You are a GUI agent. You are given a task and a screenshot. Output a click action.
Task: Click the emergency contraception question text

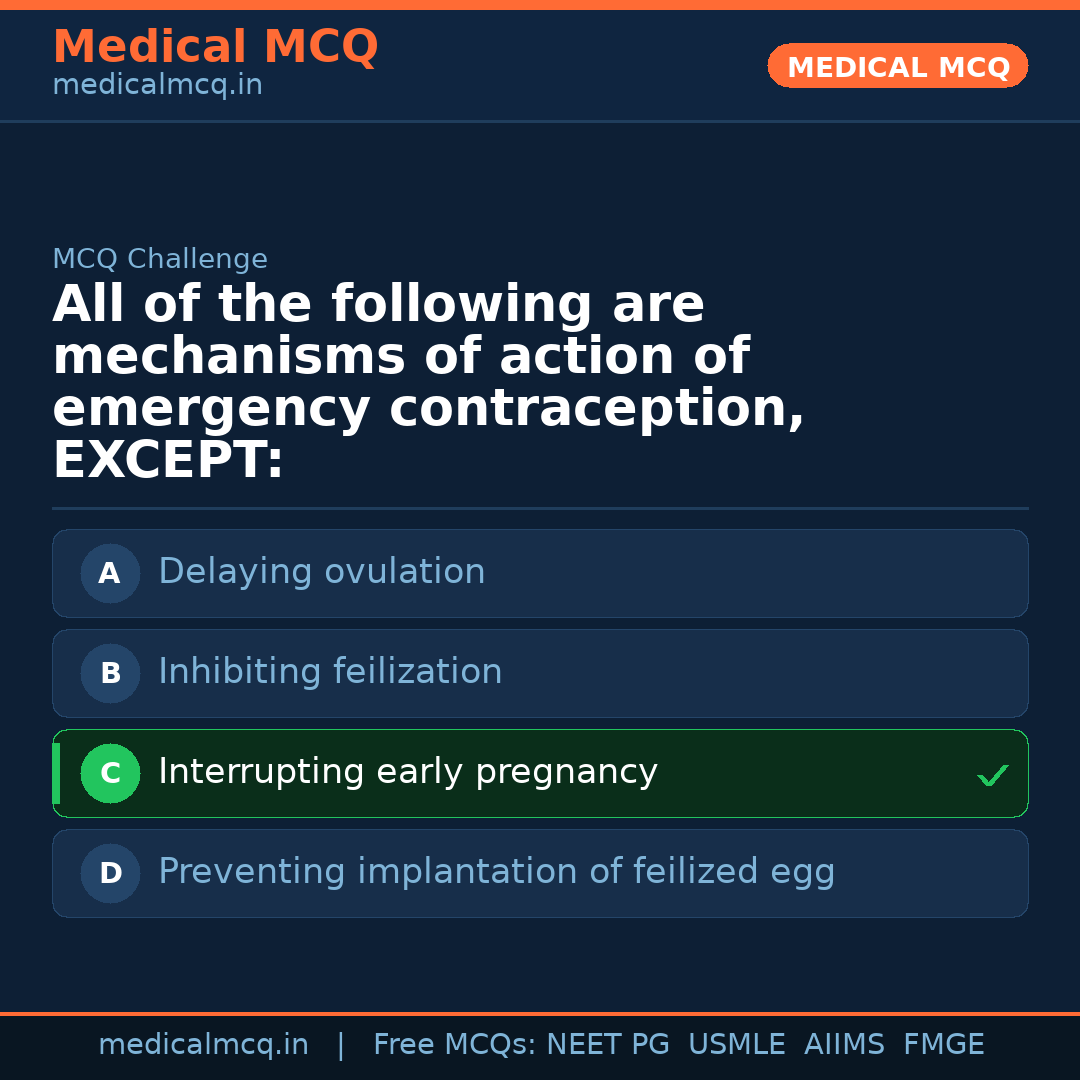[x=428, y=383]
